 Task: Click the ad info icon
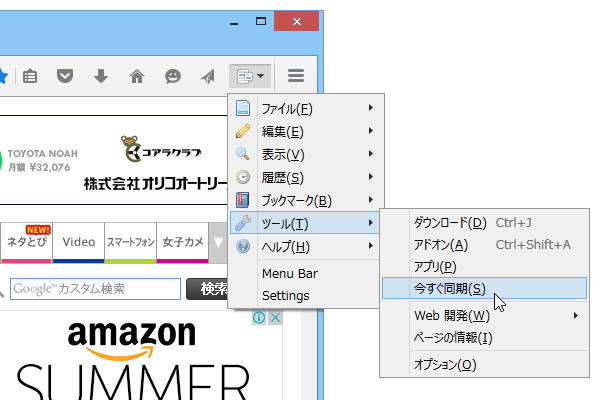click(x=259, y=317)
